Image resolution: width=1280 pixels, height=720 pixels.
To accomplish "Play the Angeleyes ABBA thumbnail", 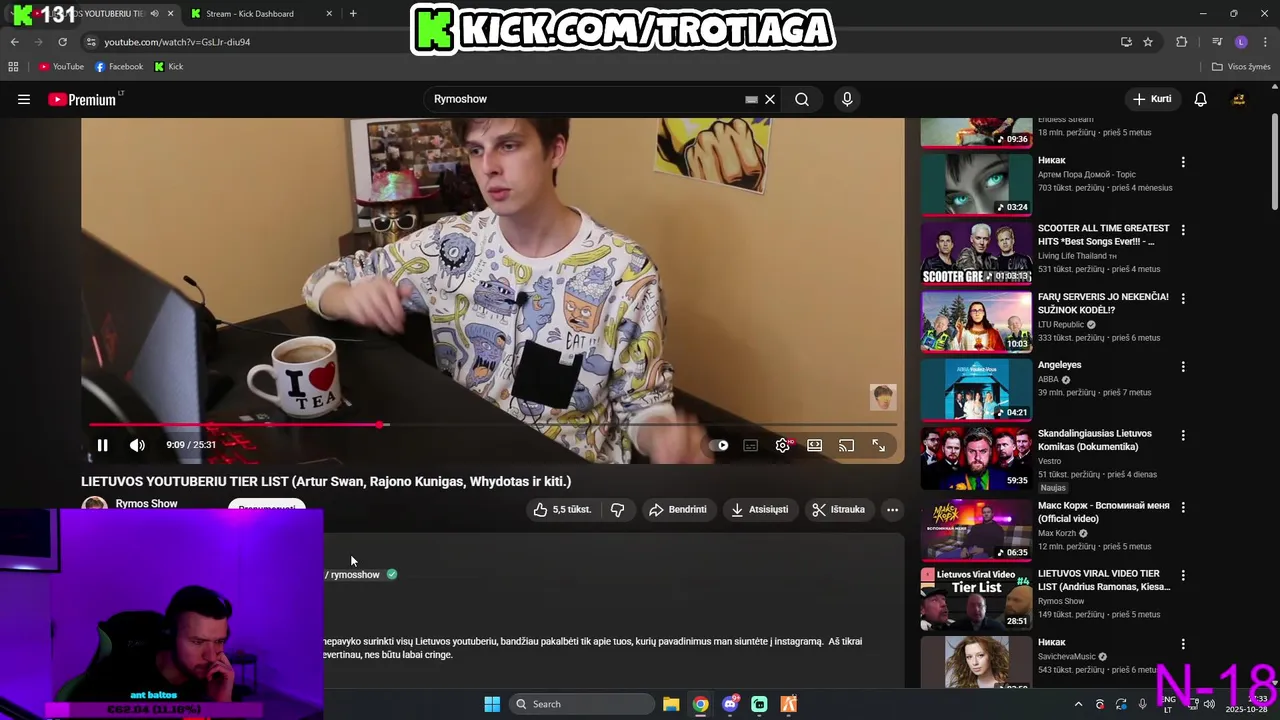I will (976, 389).
